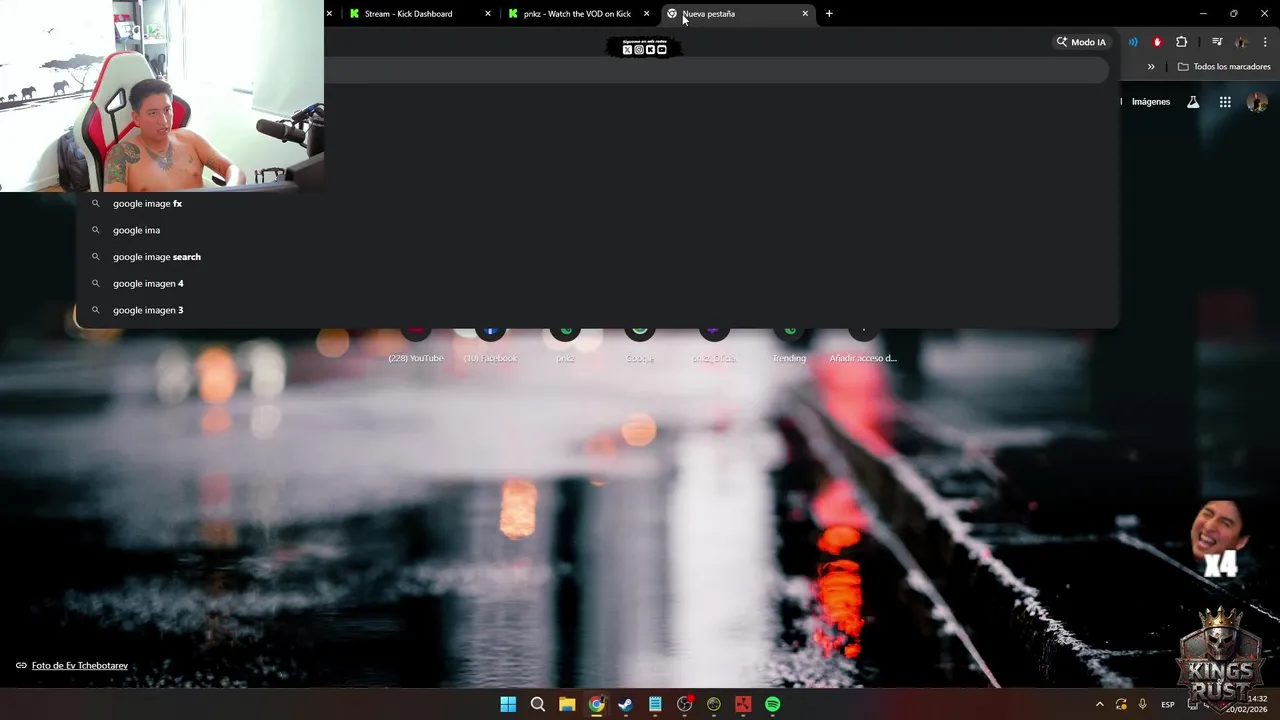The image size is (1280, 720).
Task: Switch to prikz Watch the VOD on Kick tab
Action: click(577, 14)
